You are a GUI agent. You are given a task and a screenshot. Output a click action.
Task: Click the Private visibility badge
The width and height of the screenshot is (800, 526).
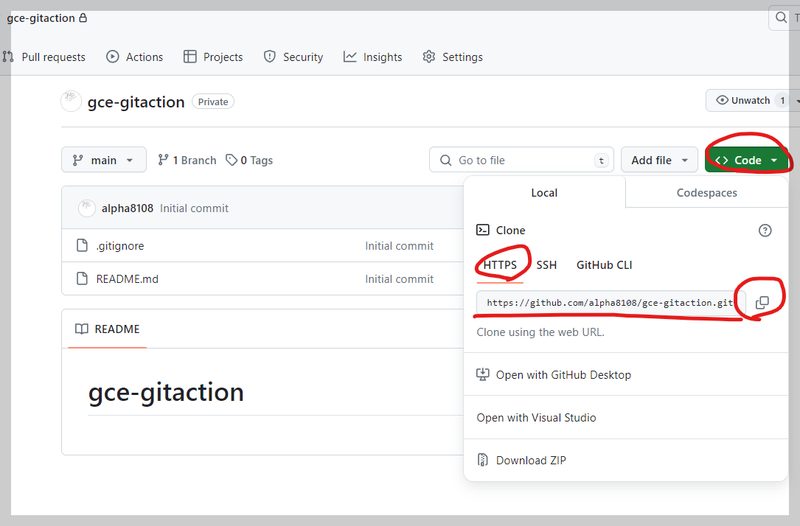coord(213,102)
